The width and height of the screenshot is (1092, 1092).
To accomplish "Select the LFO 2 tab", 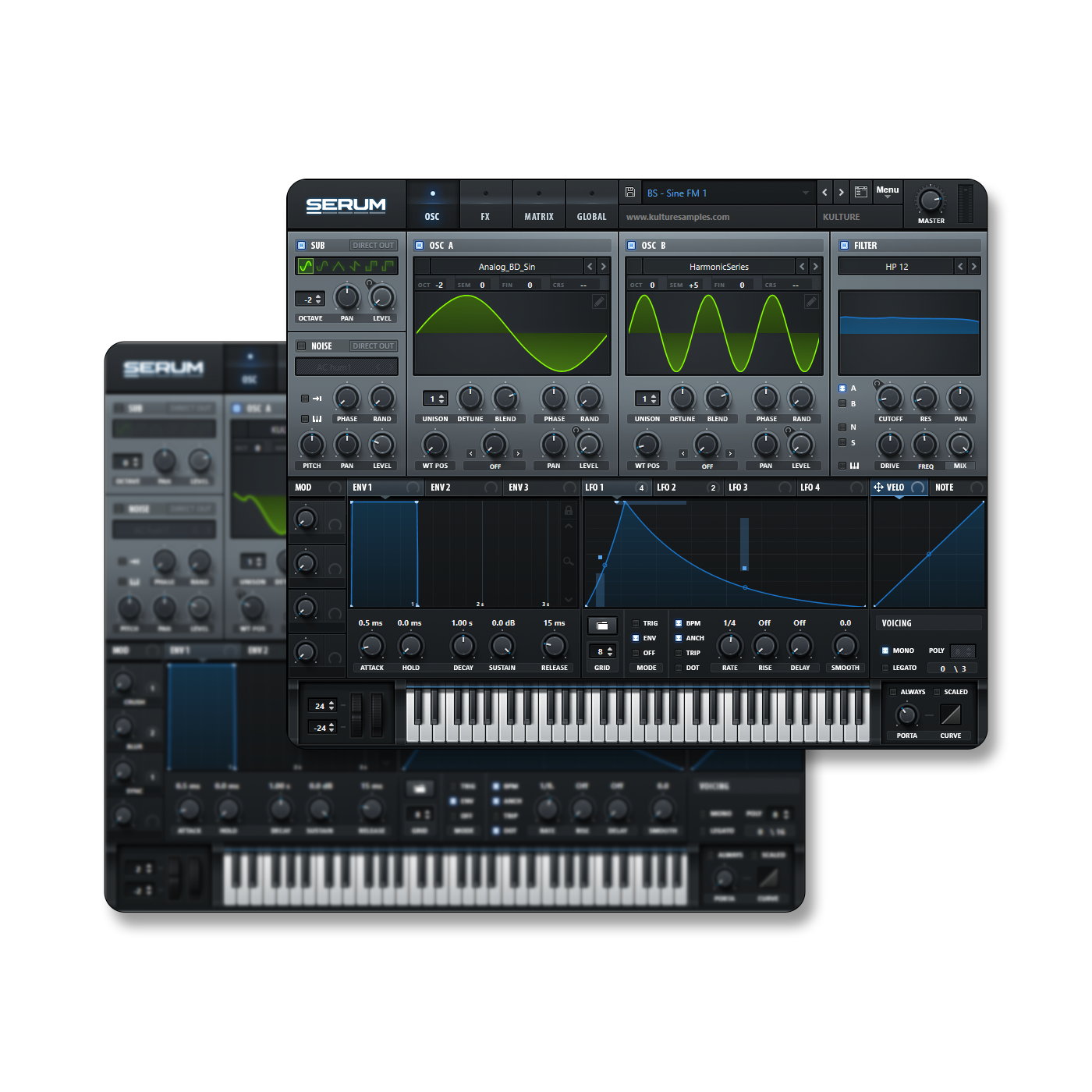I will (667, 487).
